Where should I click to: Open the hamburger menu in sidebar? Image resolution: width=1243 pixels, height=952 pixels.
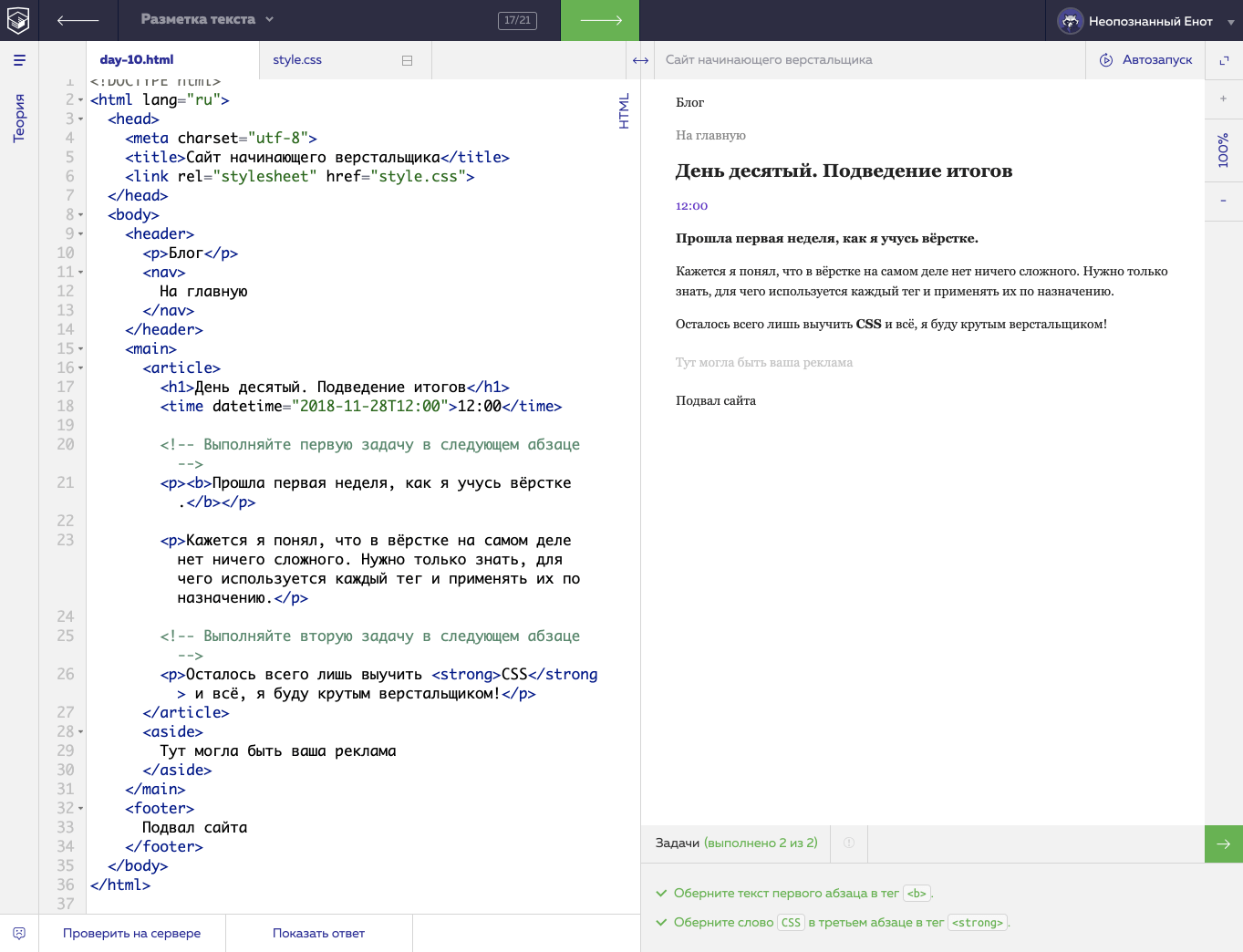click(x=19, y=60)
